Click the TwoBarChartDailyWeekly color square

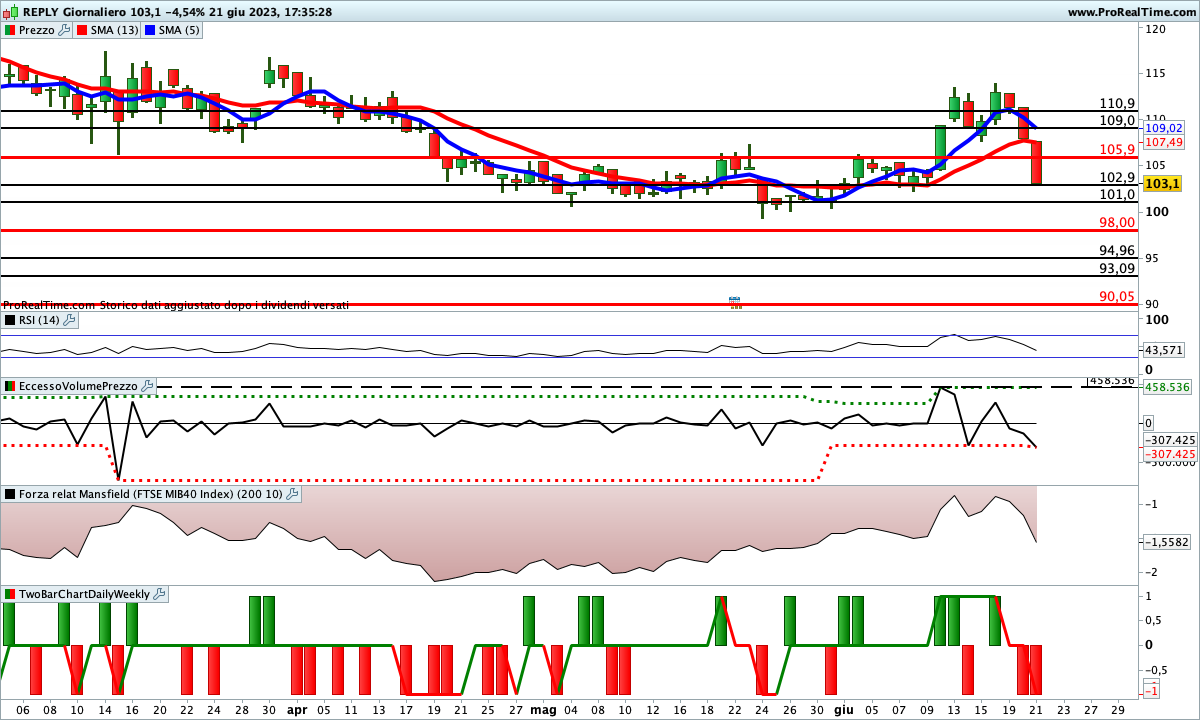[10, 594]
